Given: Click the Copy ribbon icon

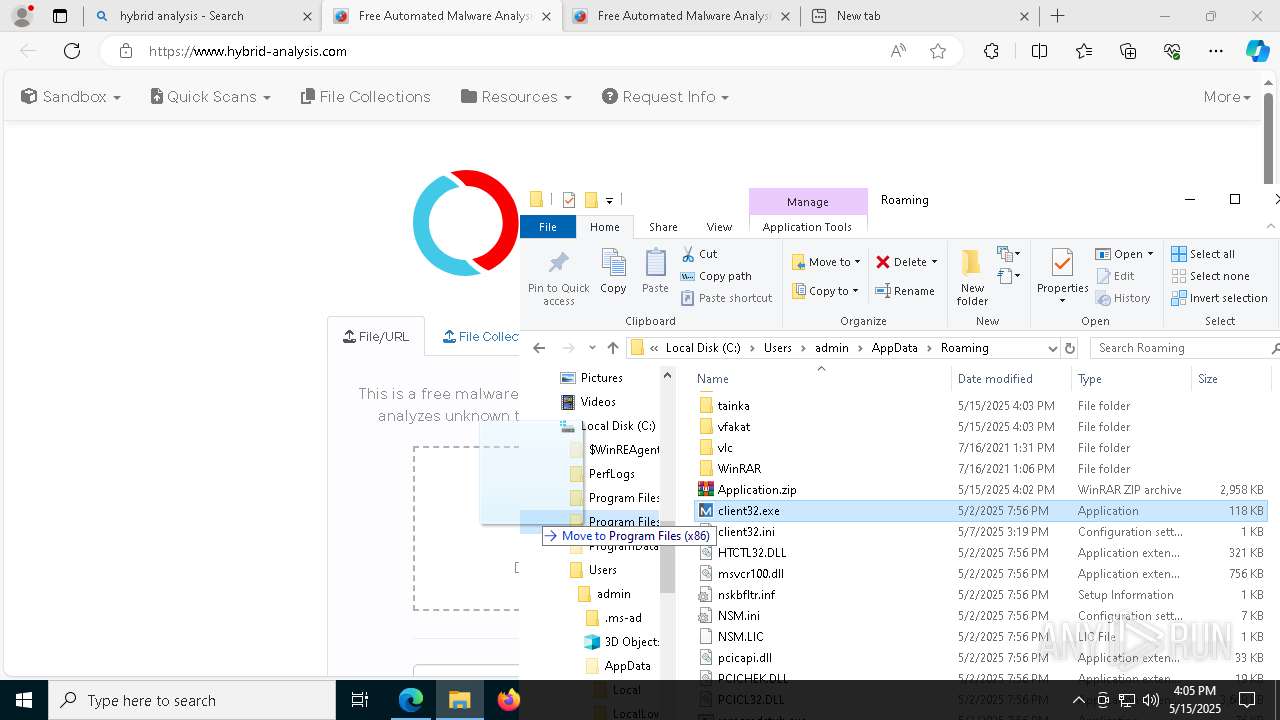Looking at the screenshot, I should pyautogui.click(x=613, y=272).
